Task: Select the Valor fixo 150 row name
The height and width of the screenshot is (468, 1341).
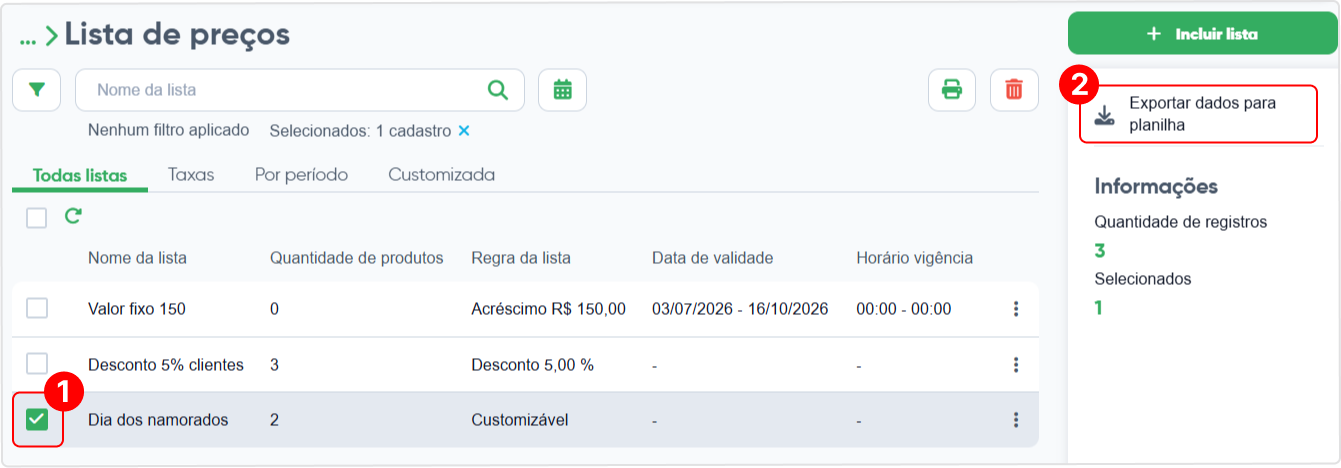Action: [137, 309]
